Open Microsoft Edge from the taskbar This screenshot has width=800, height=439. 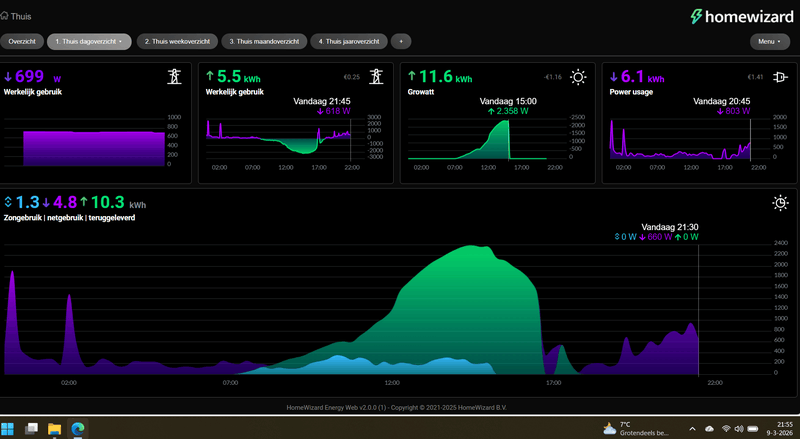(x=76, y=428)
